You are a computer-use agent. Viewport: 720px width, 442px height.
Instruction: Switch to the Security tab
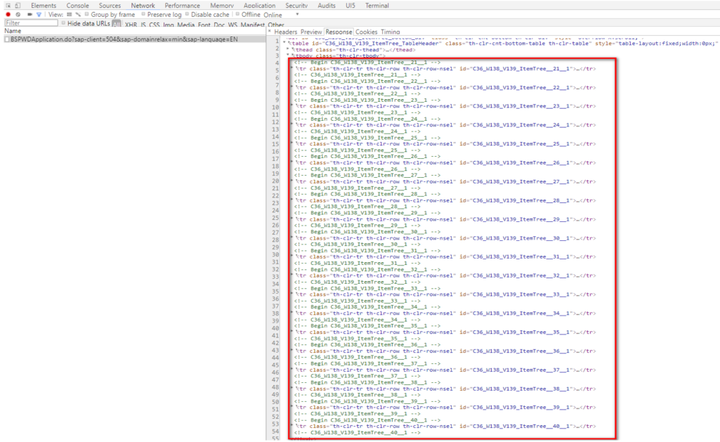pos(296,6)
